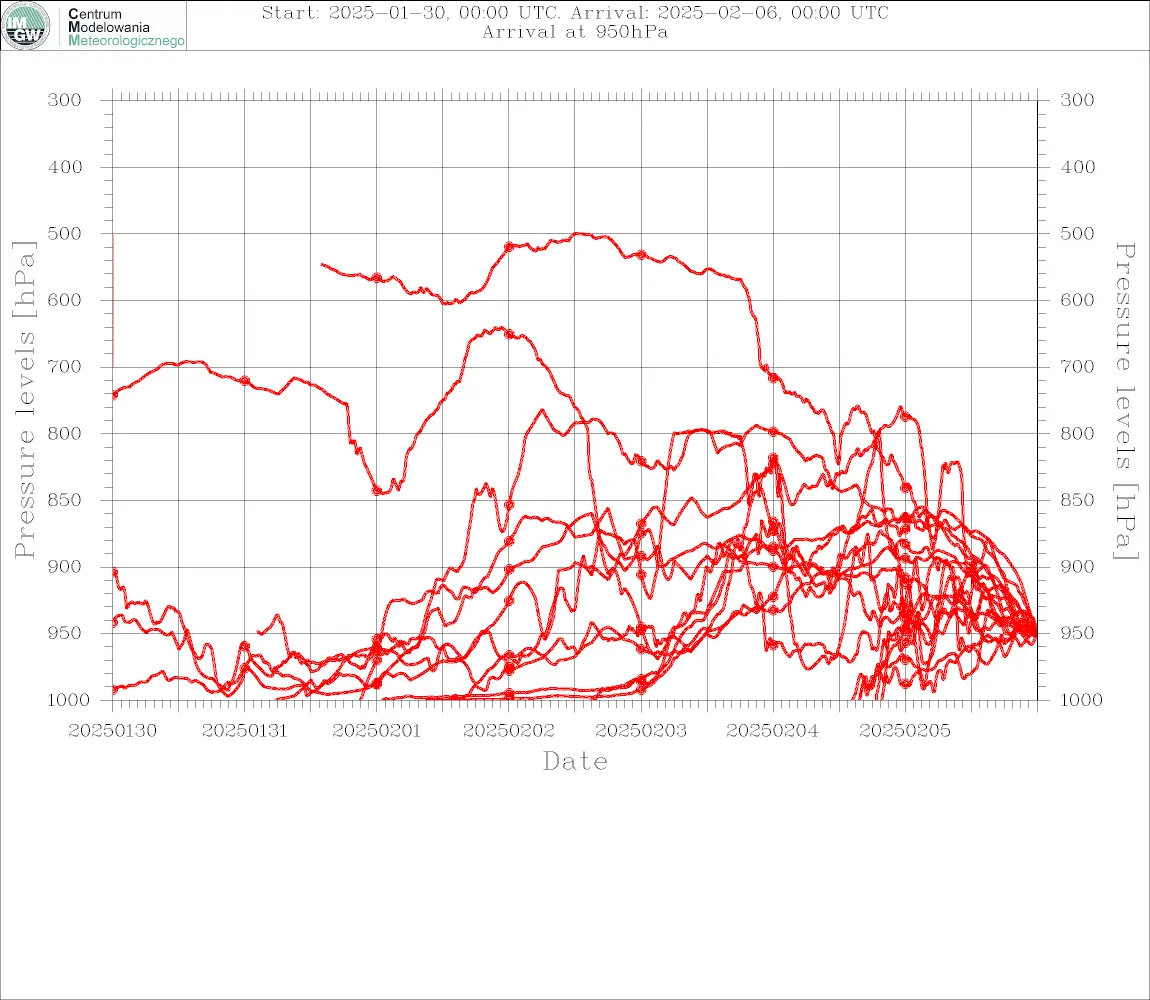Click the right axis 950 pressure label
The image size is (1150, 1000).
1077,633
